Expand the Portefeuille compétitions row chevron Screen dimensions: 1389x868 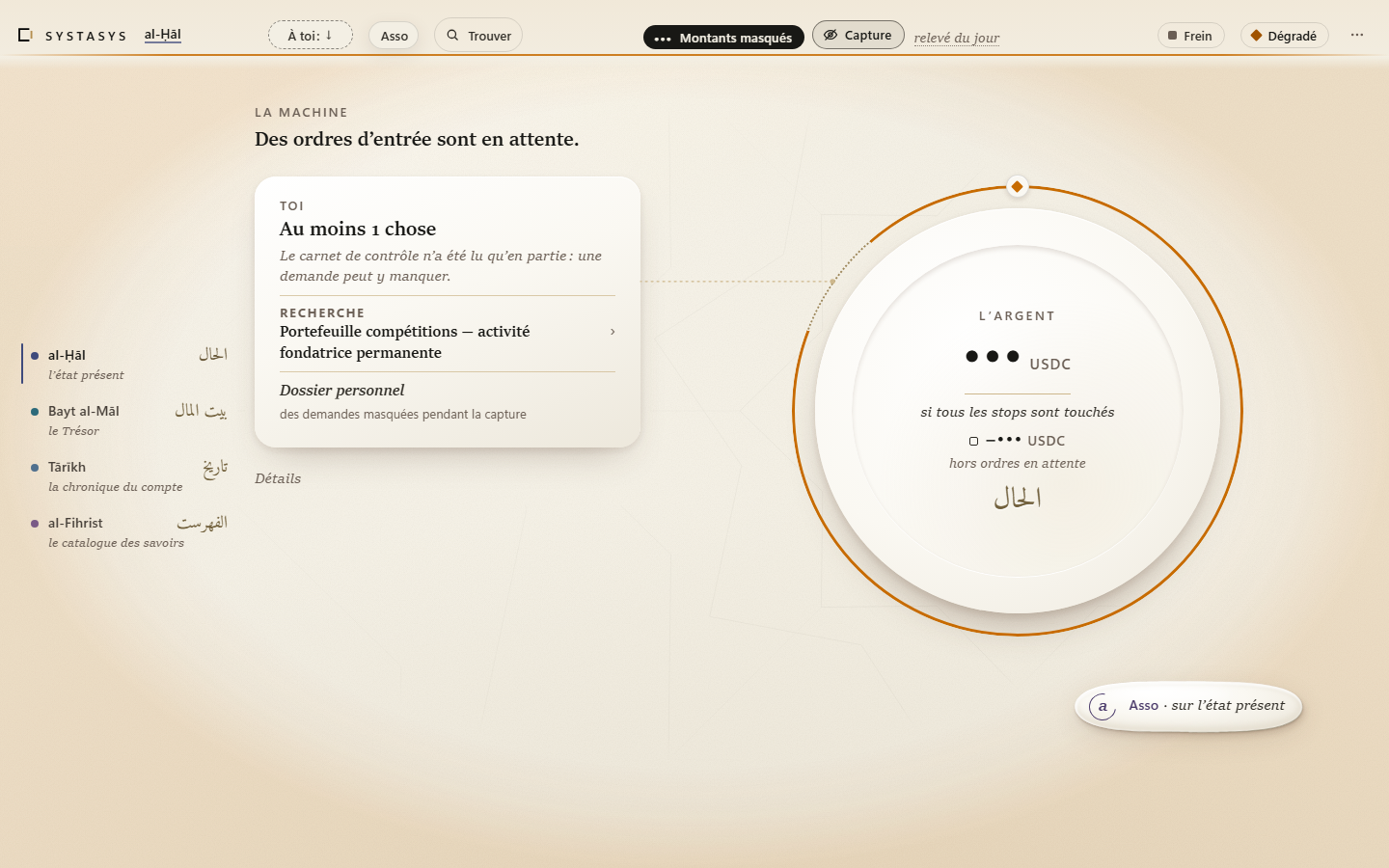click(x=613, y=332)
